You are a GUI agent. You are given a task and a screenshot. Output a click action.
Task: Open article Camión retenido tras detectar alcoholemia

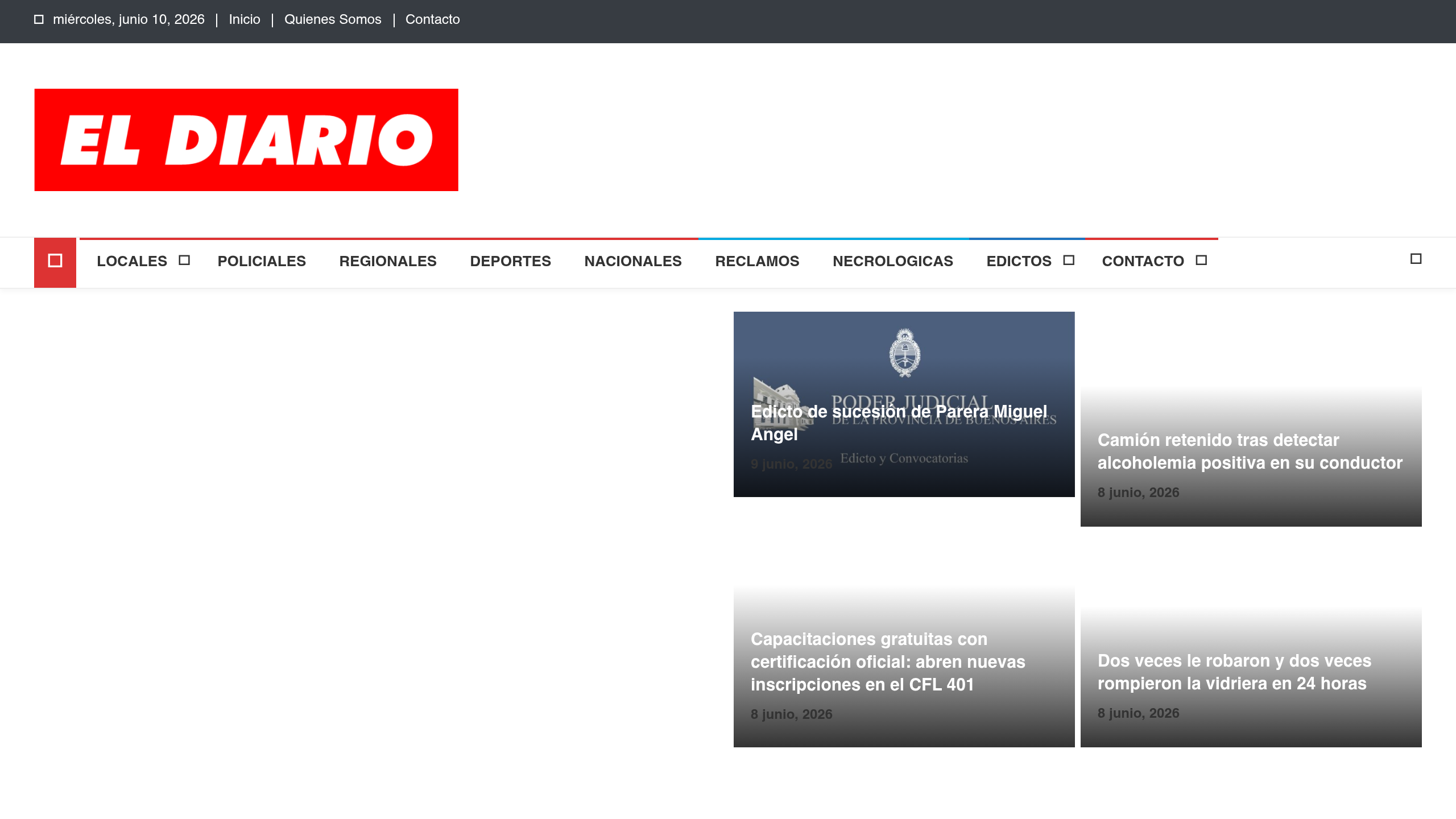pyautogui.click(x=1250, y=452)
